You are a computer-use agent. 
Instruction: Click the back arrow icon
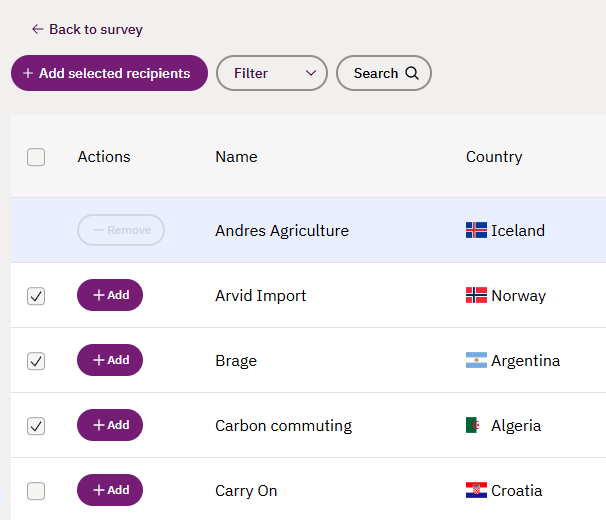pos(38,29)
